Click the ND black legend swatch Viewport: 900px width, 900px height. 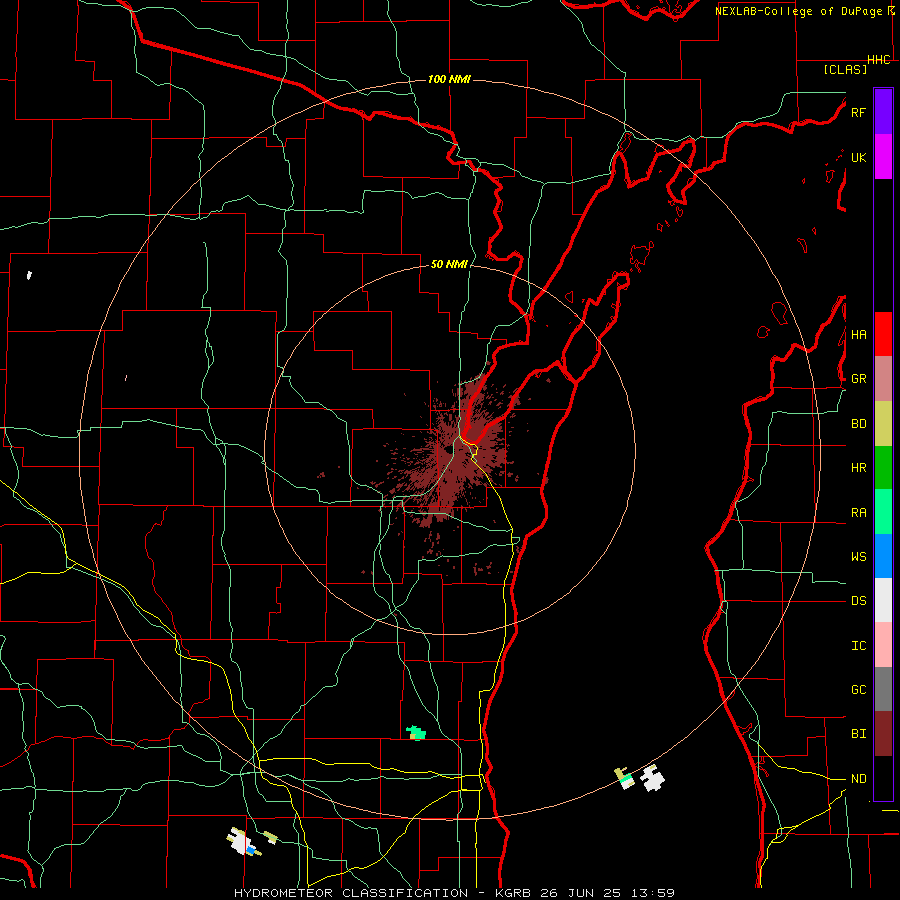pyautogui.click(x=883, y=778)
